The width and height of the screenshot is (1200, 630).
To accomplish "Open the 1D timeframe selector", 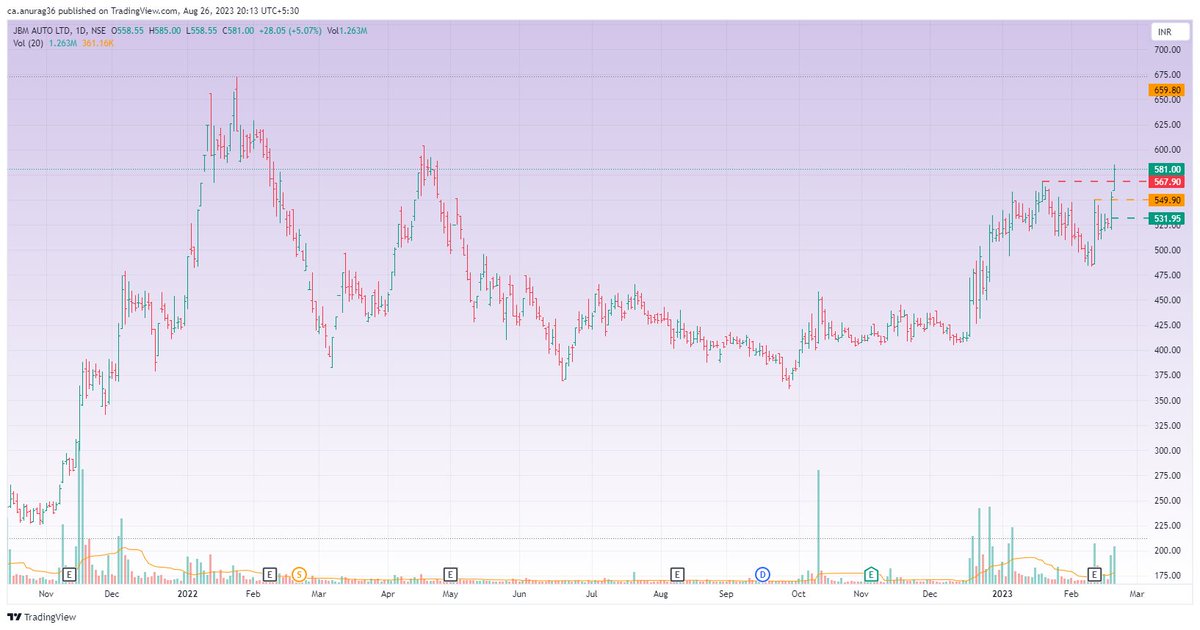I will point(80,30).
